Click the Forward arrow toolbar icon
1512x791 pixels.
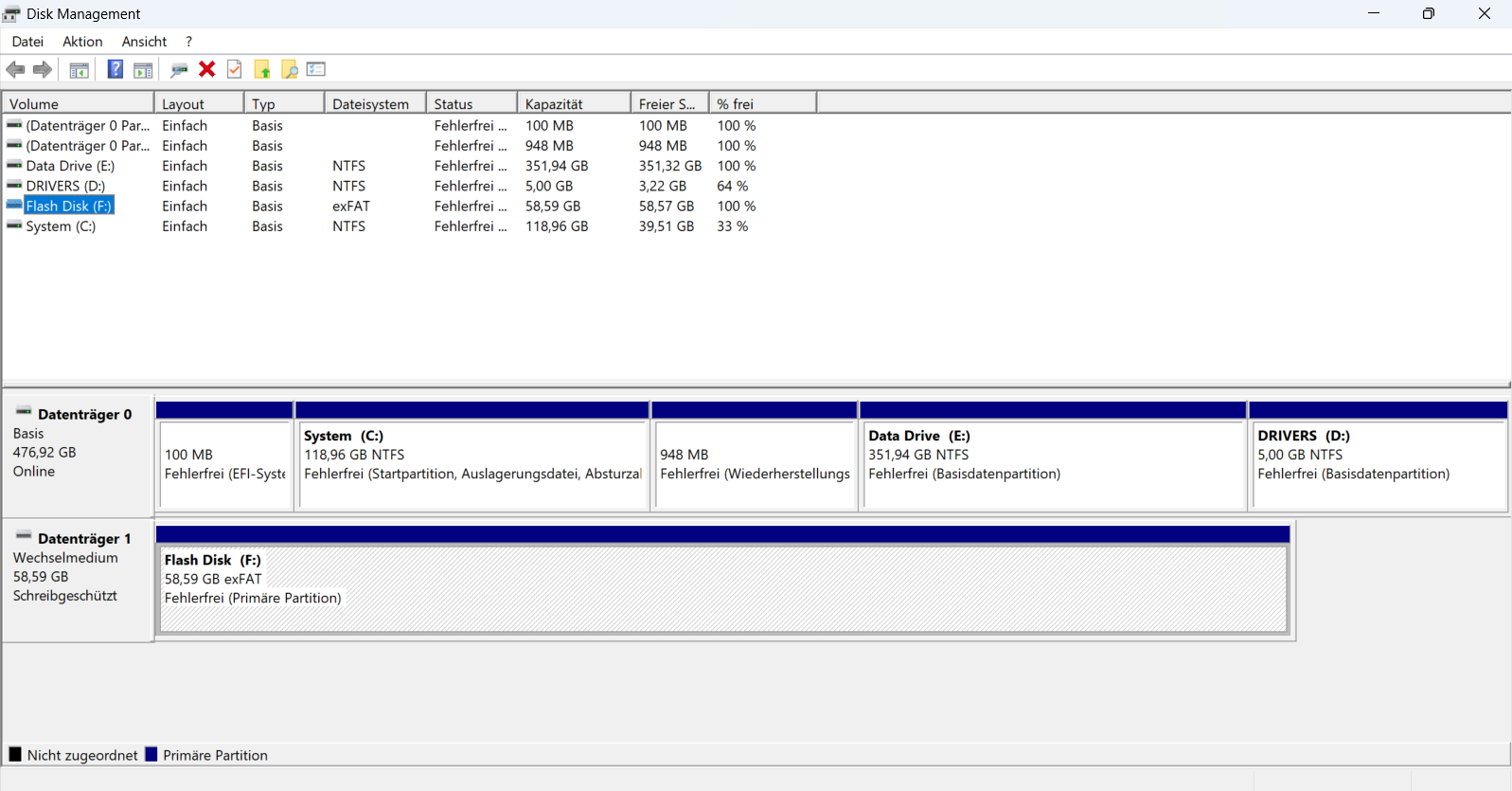(x=43, y=69)
